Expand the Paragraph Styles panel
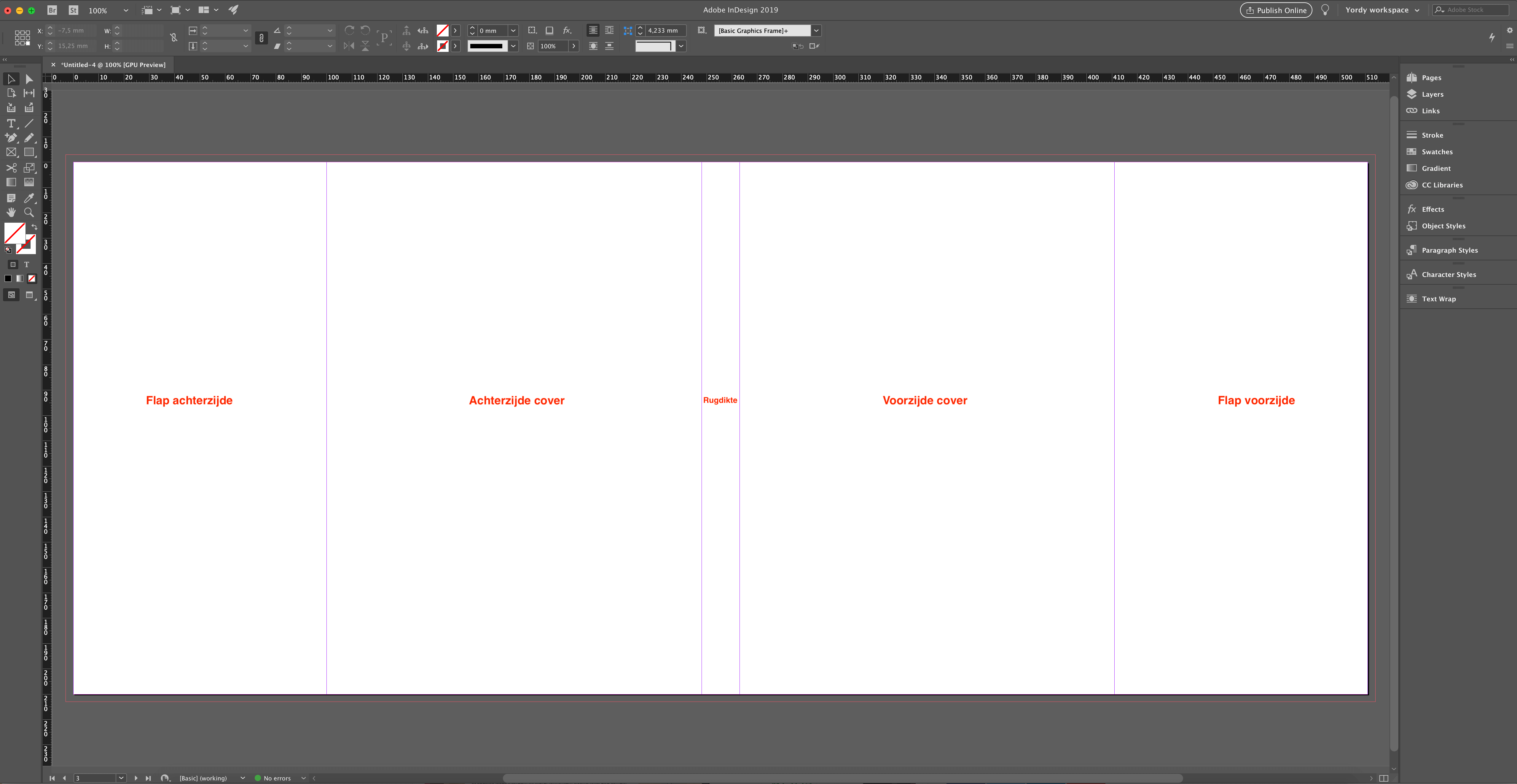The height and width of the screenshot is (784, 1517). point(1449,250)
